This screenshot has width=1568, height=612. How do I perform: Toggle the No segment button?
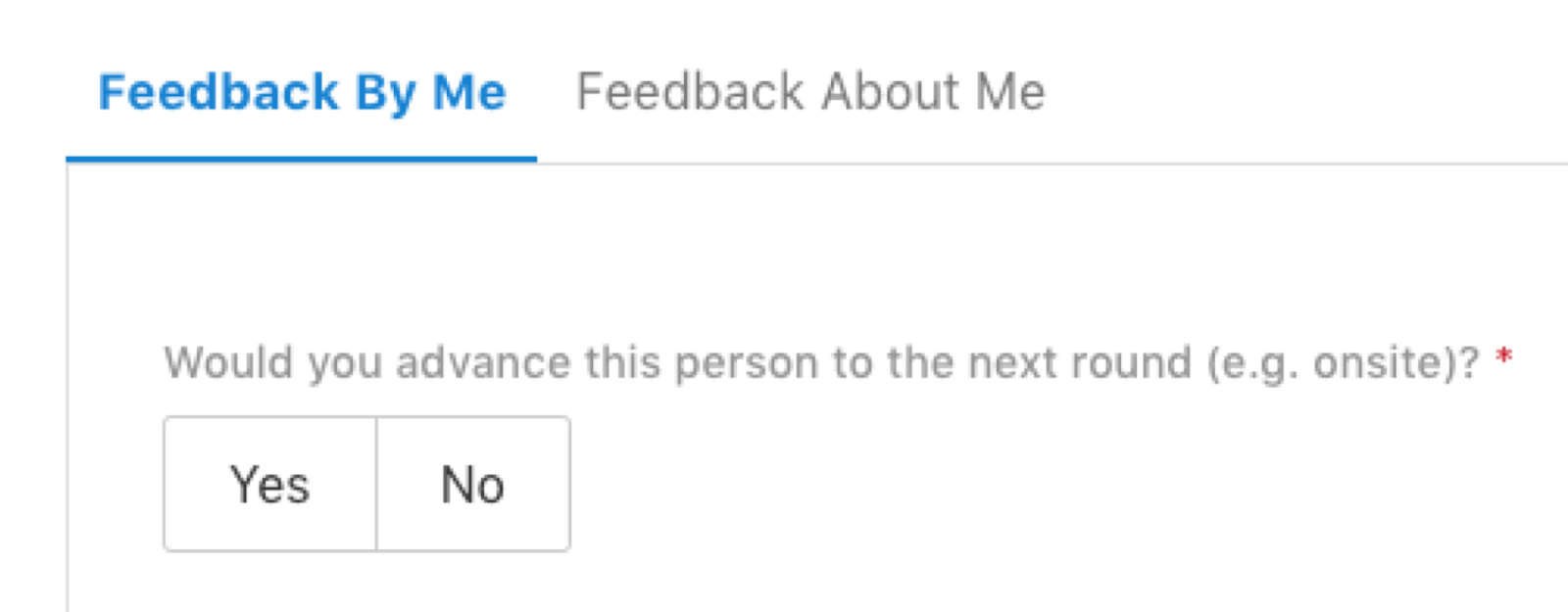pos(473,484)
